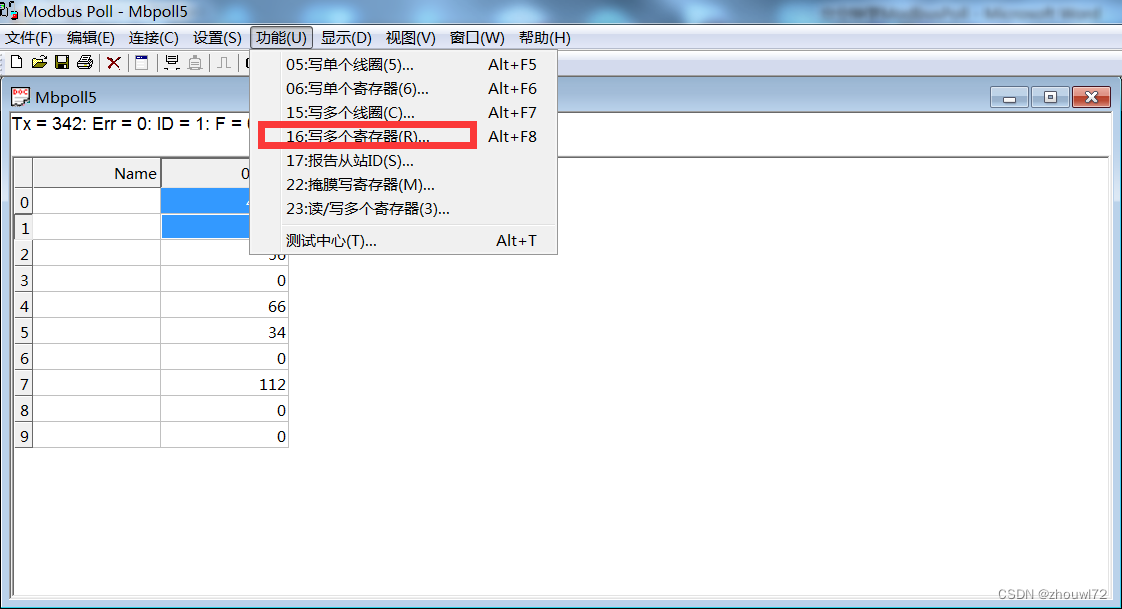This screenshot has width=1122, height=609.
Task: Select value cell 0 in row 3
Action: click(x=225, y=280)
